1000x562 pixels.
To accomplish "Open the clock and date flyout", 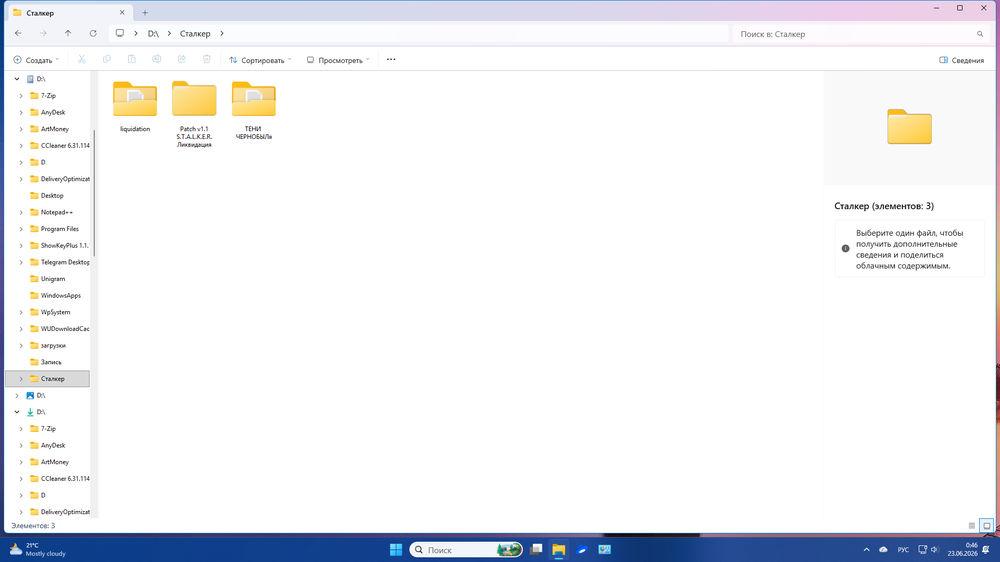I will click(962, 549).
